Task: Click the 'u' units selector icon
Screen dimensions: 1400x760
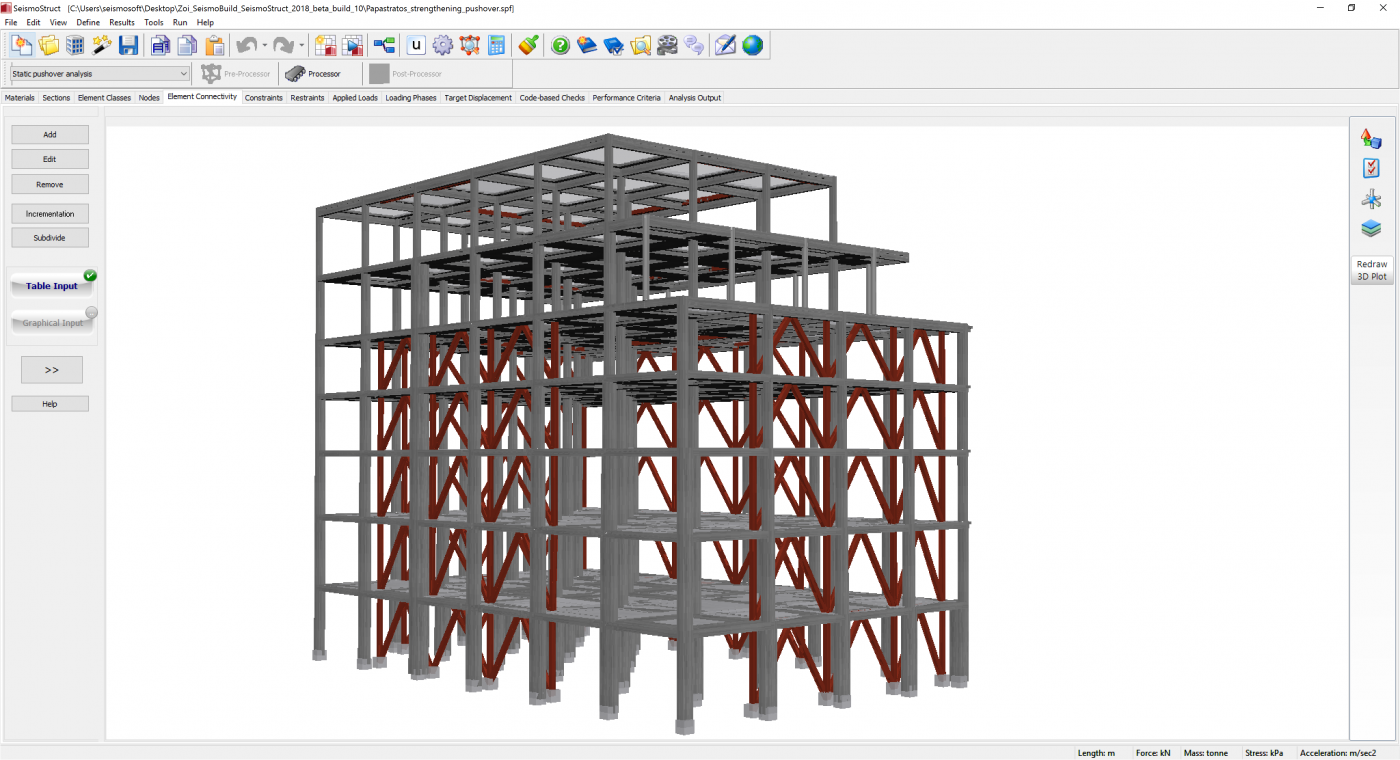Action: (416, 45)
